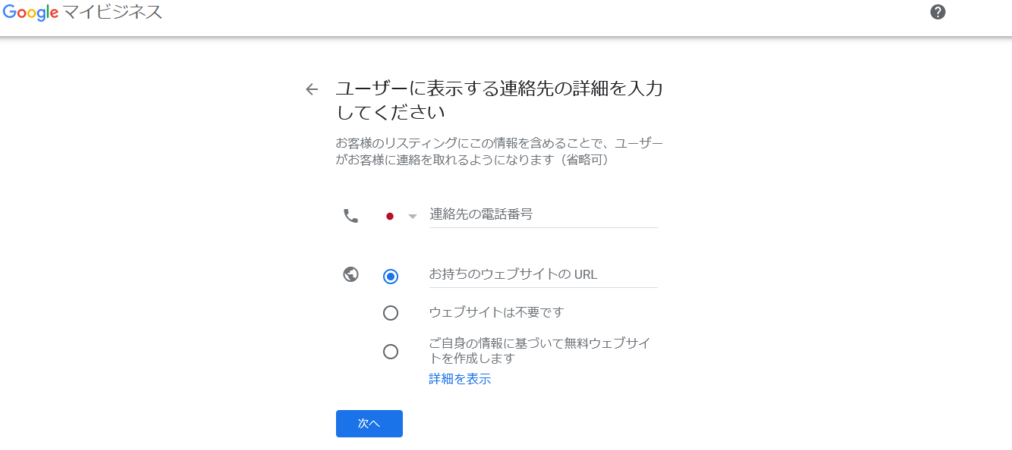Expand the country code dropdown arrow

click(413, 216)
